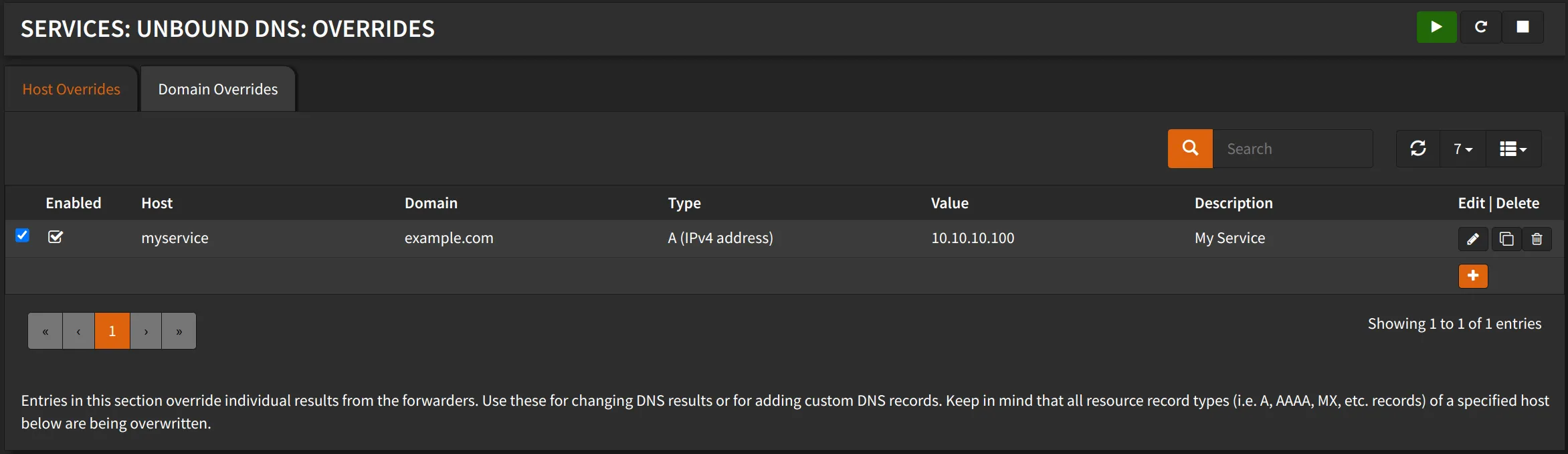Go to the next page with the › arrow
The image size is (1568, 454).
145,330
